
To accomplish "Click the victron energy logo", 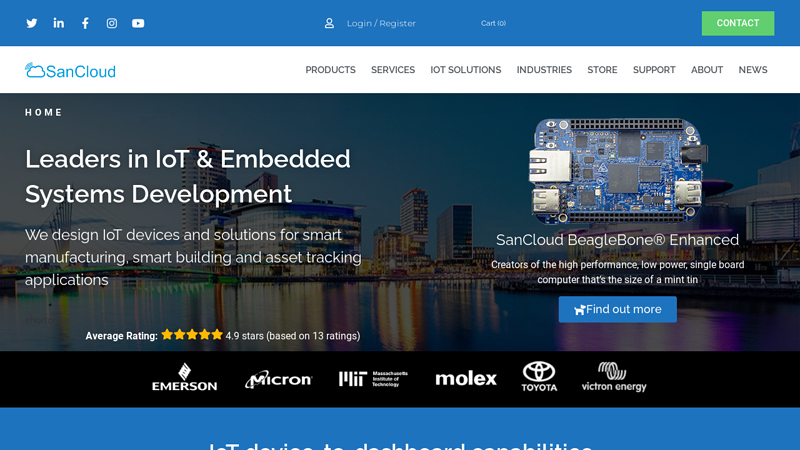I will [x=614, y=377].
